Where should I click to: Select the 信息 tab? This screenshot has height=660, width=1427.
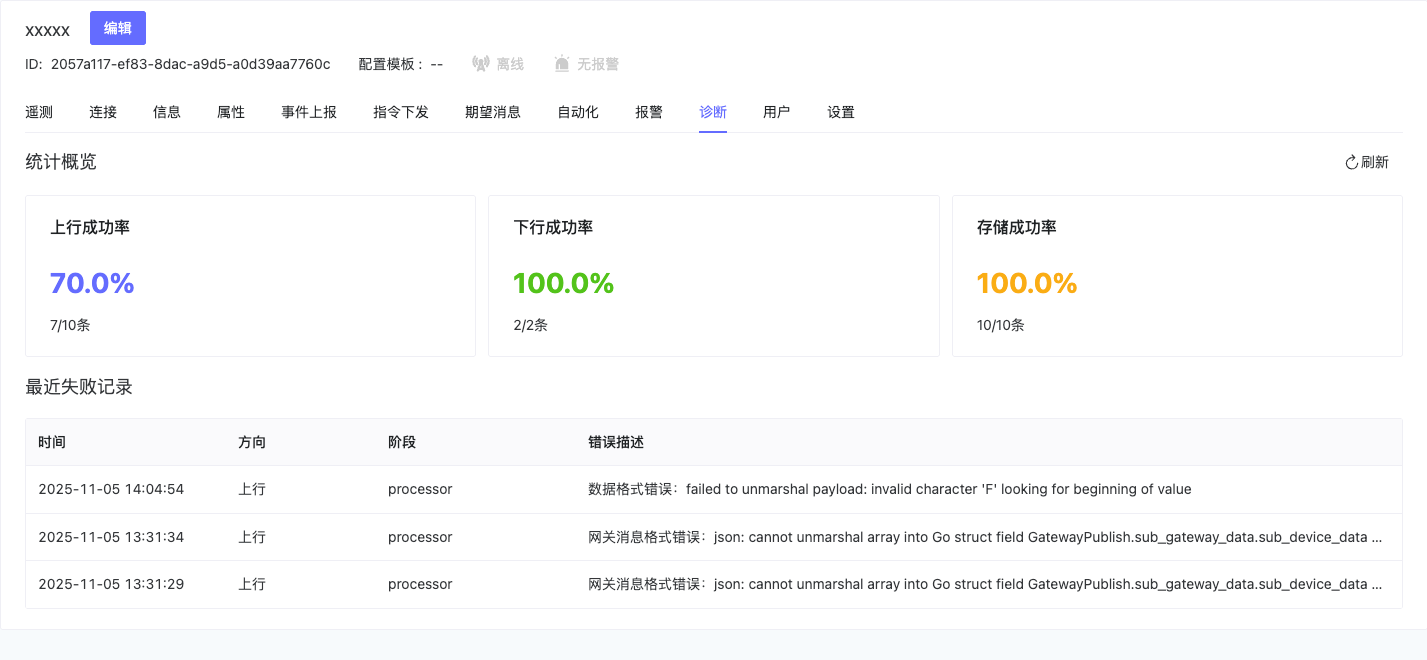coord(166,112)
